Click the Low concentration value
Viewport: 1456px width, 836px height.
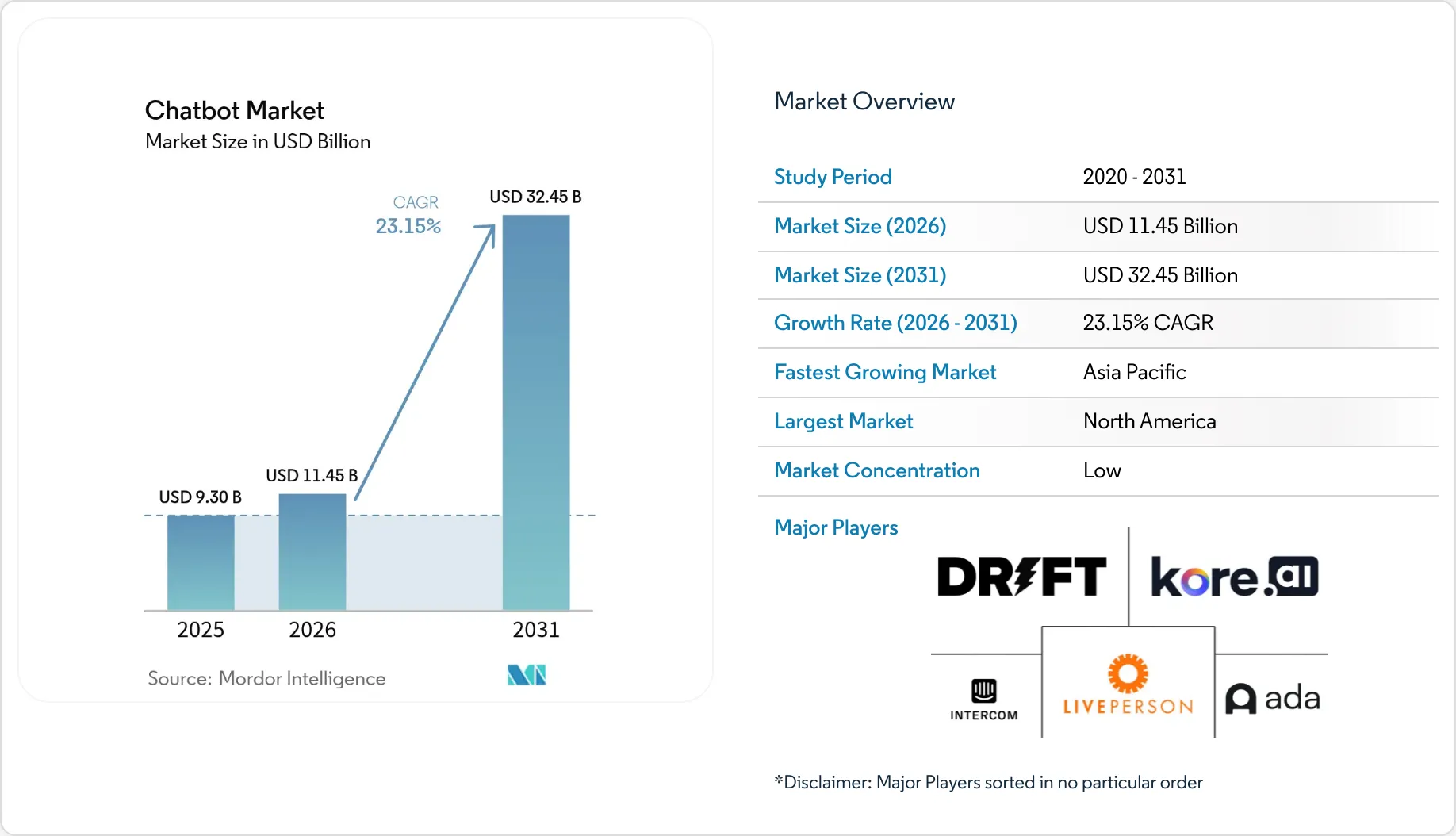[1102, 470]
